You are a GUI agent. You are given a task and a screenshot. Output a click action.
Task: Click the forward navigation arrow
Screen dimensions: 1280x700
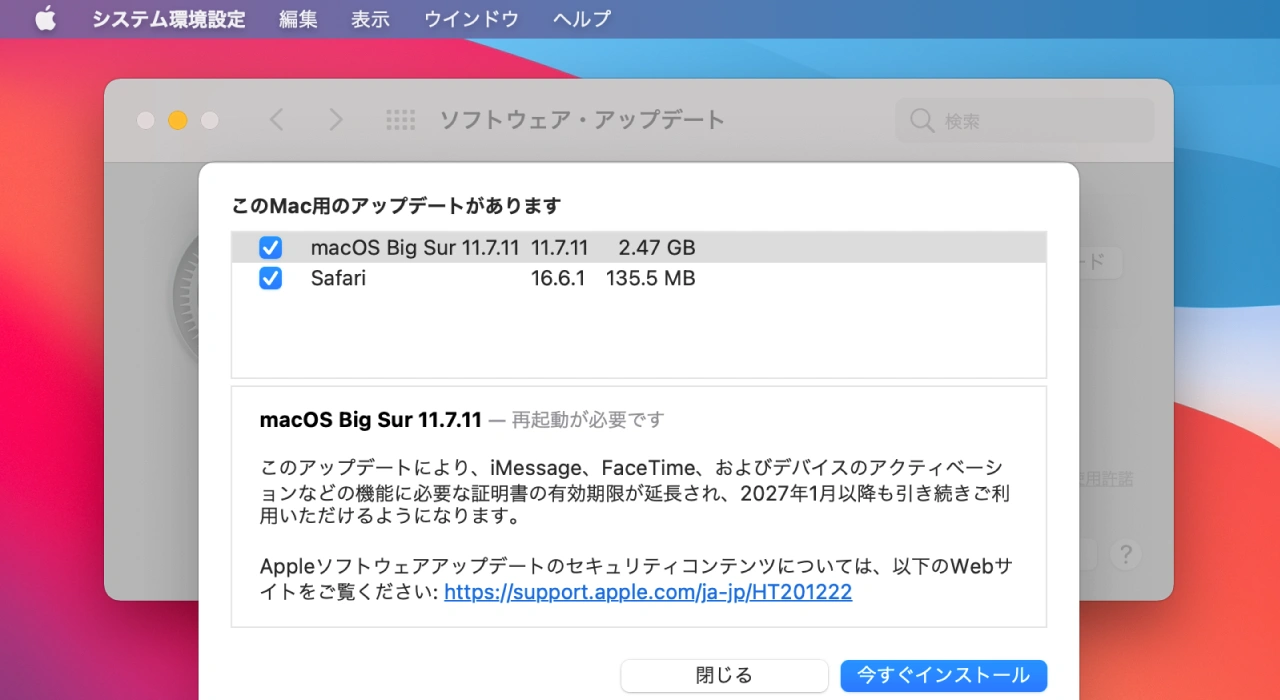click(336, 119)
